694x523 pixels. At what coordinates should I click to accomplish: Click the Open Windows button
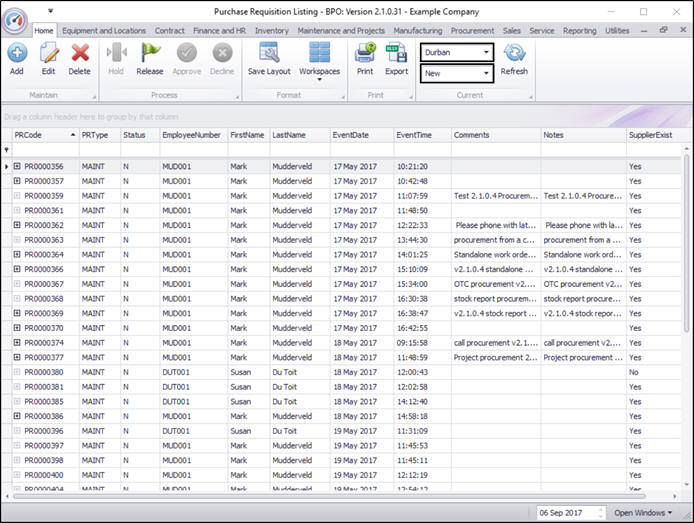pos(643,512)
